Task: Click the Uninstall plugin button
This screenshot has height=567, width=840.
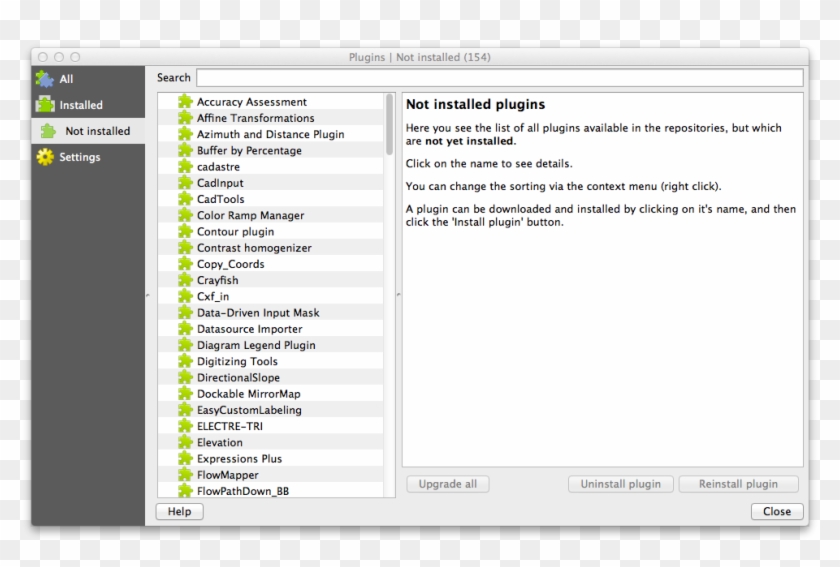Action: coord(620,484)
